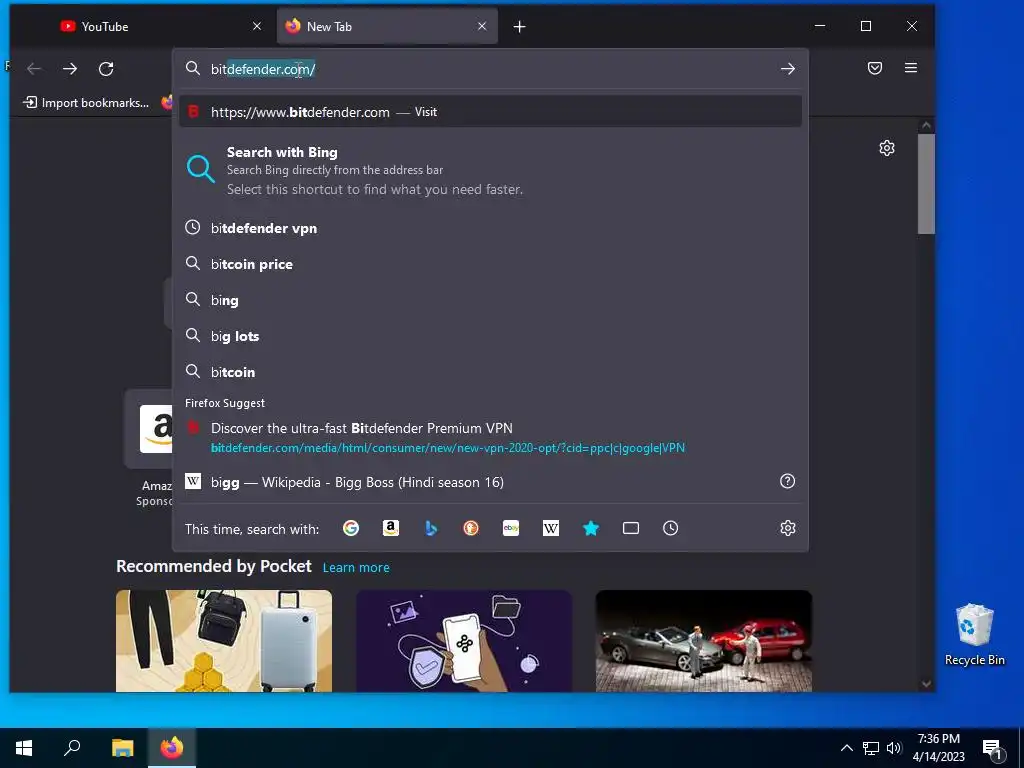
Task: Click the scrollbar down arrow
Action: [x=926, y=684]
